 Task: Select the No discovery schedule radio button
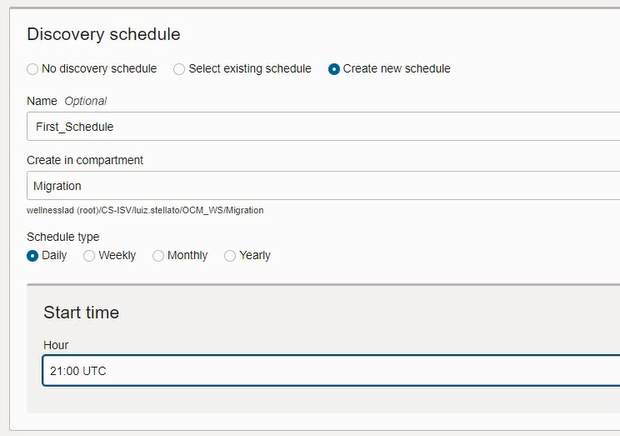[x=33, y=69]
